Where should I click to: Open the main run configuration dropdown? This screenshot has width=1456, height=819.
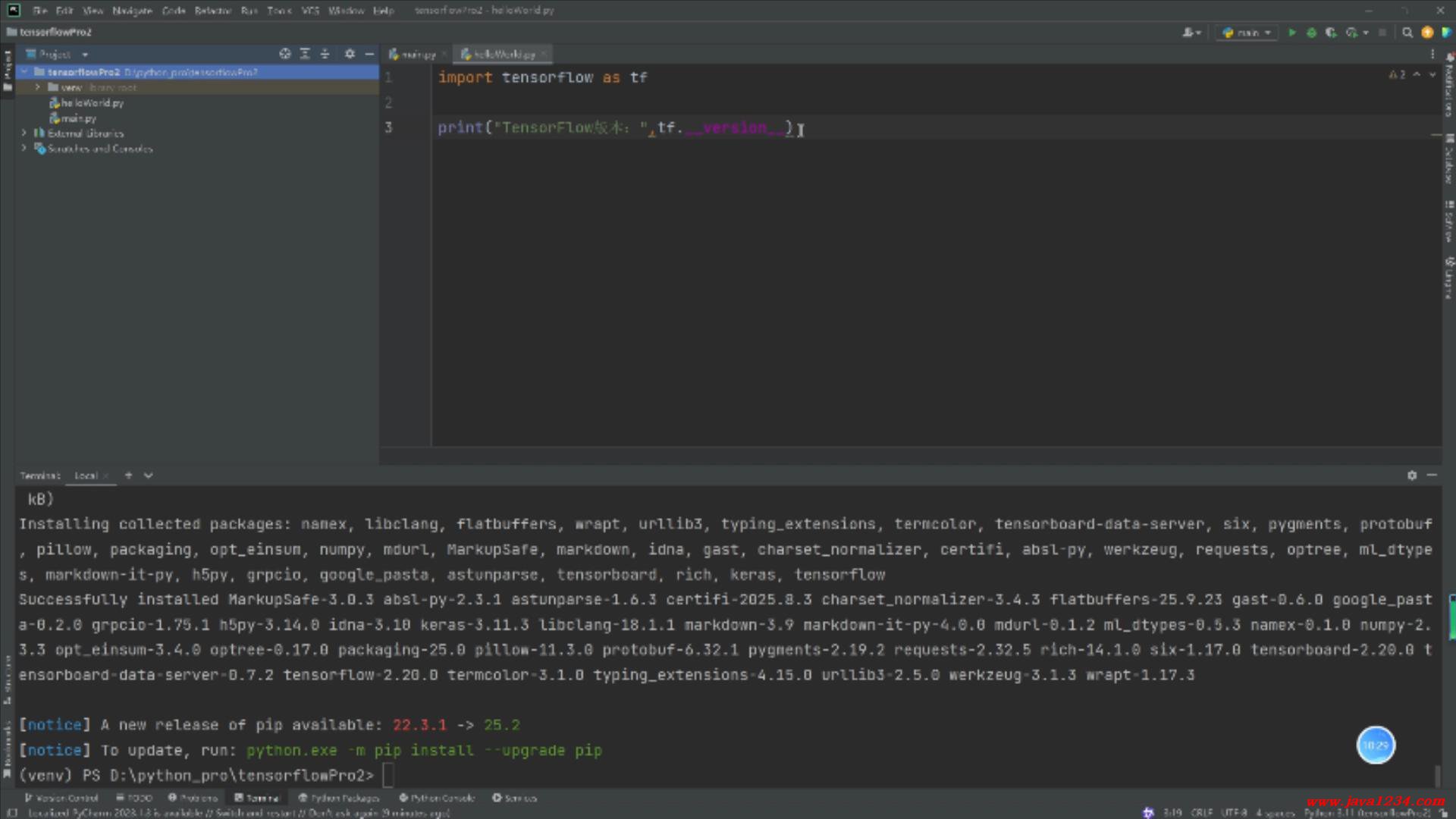[x=1247, y=33]
